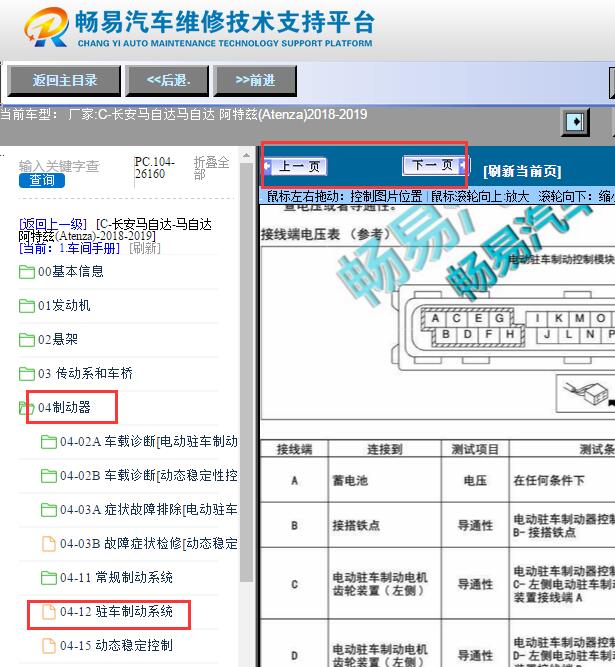The height and width of the screenshot is (667, 615).
Task: Click folder icon beside 04-11
Action: [x=49, y=578]
